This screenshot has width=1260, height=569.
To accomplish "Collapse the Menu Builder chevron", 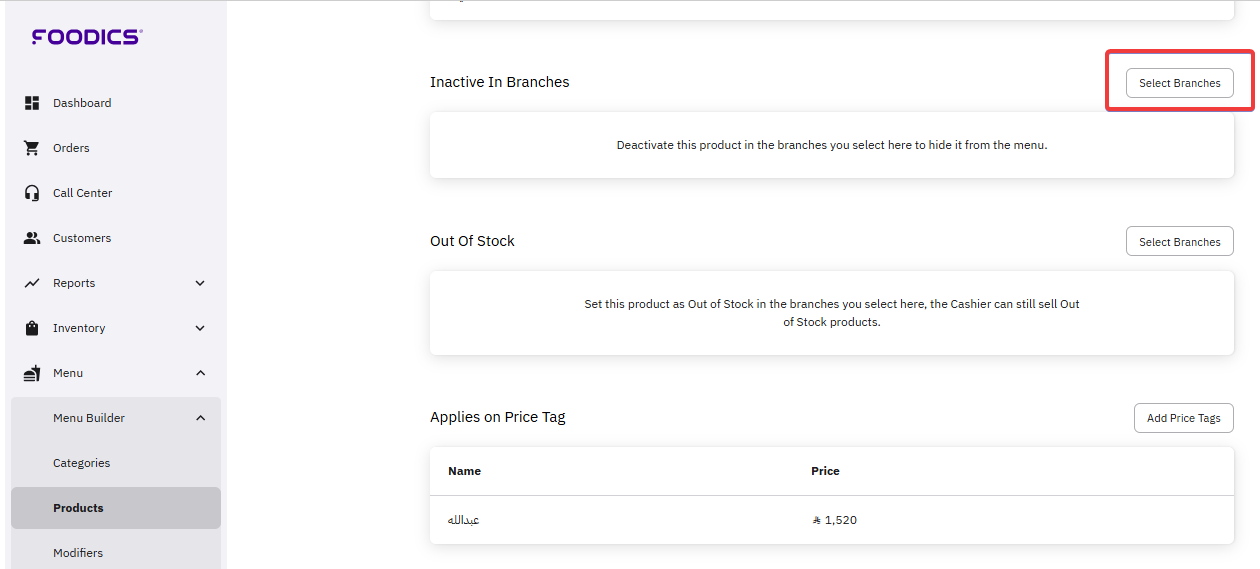I will coord(200,418).
